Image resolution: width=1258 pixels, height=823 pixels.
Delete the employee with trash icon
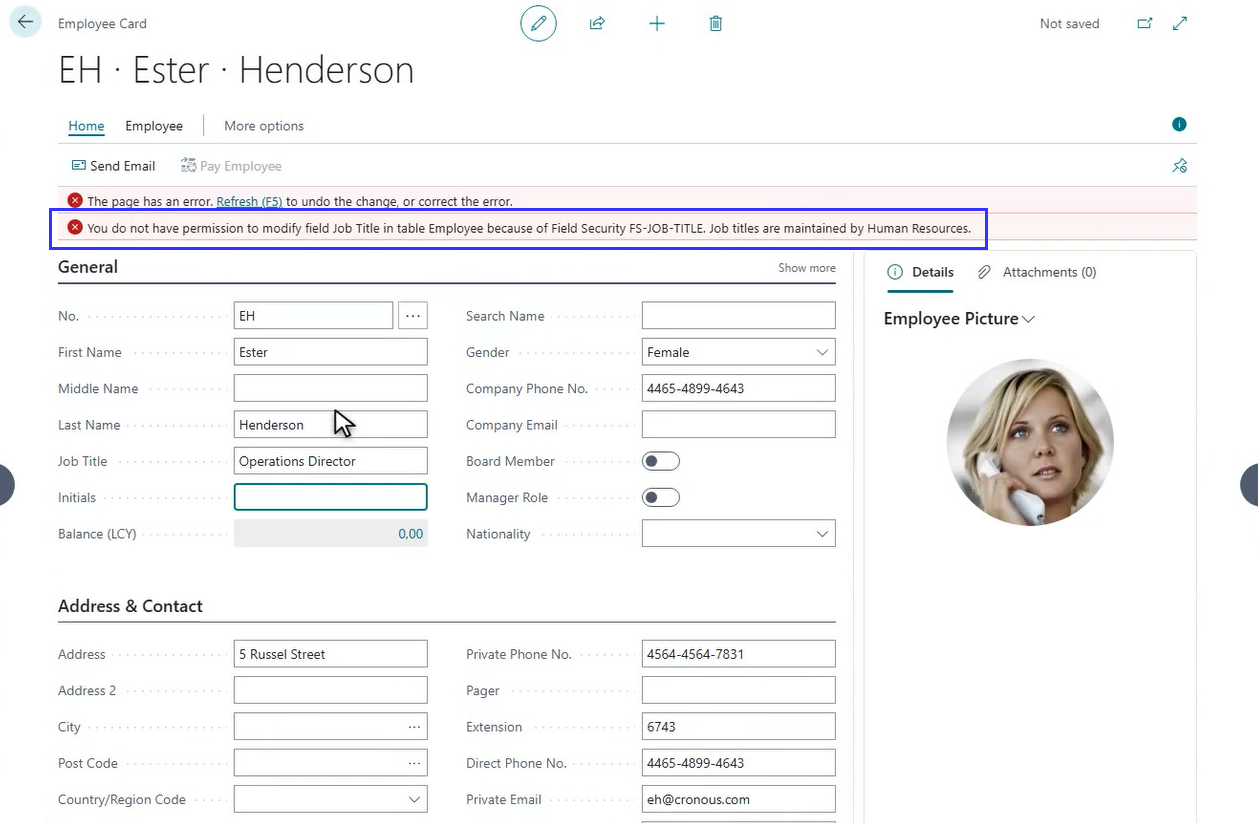coord(716,23)
